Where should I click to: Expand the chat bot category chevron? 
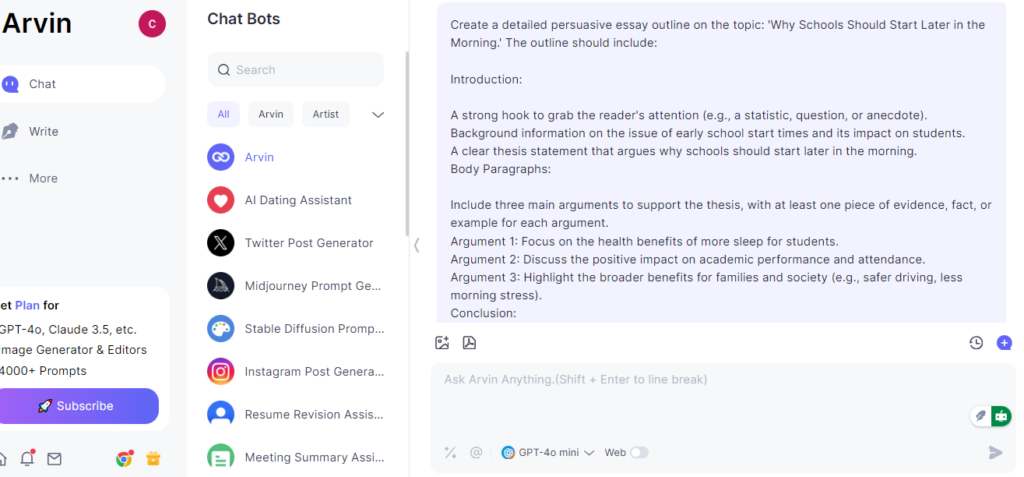tap(377, 114)
